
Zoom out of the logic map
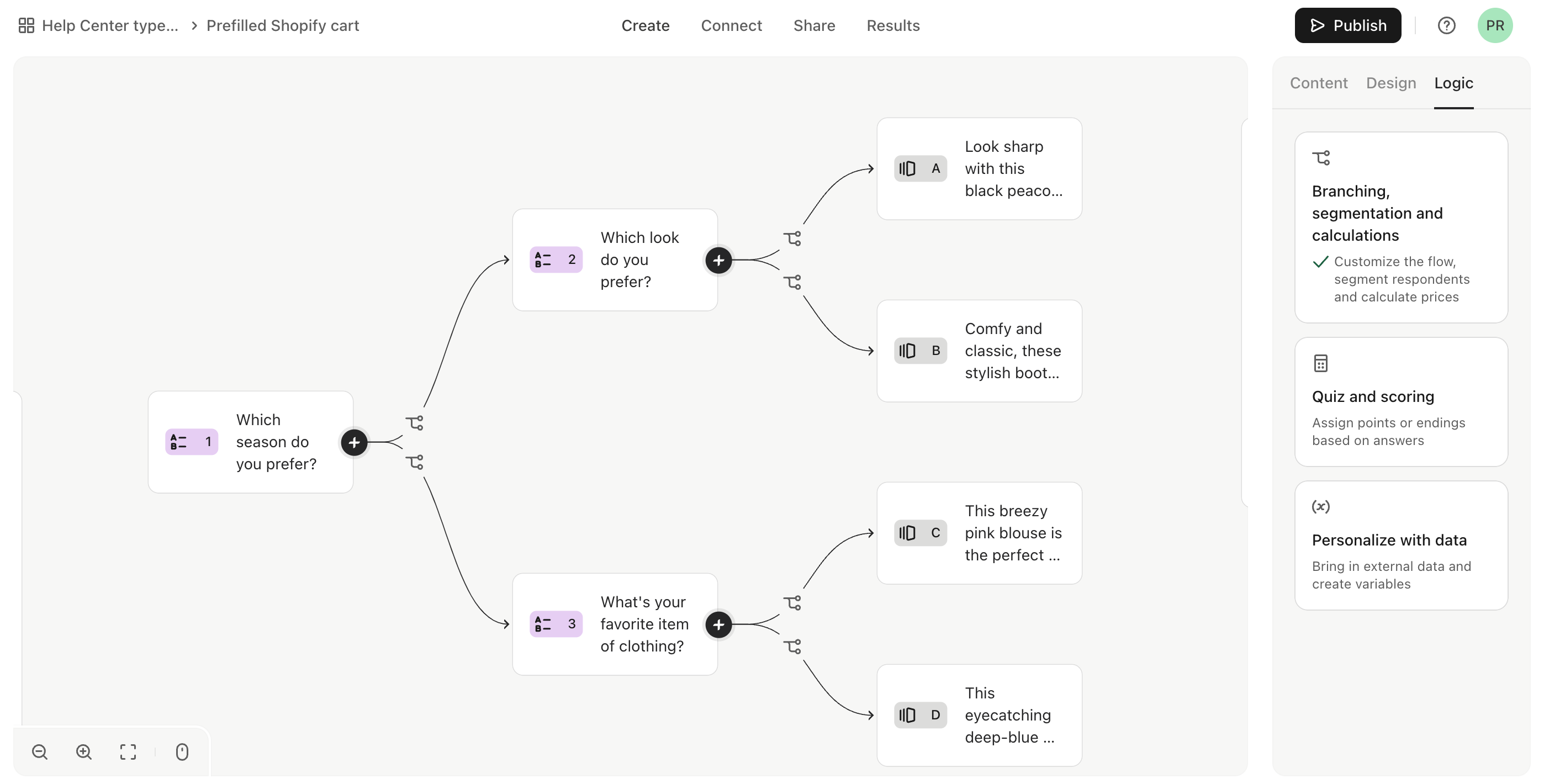[40, 751]
